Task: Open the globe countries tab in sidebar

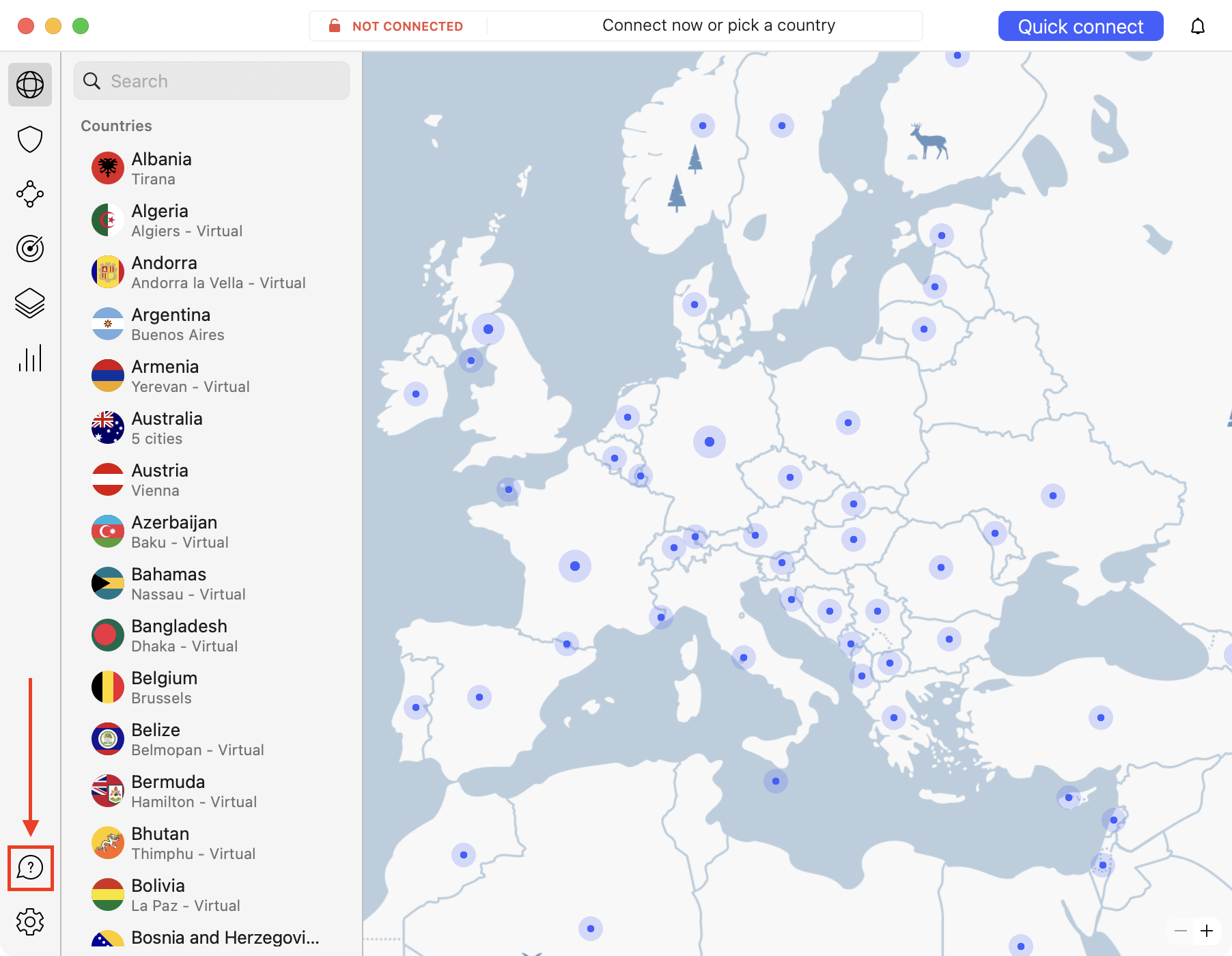Action: tap(30, 85)
